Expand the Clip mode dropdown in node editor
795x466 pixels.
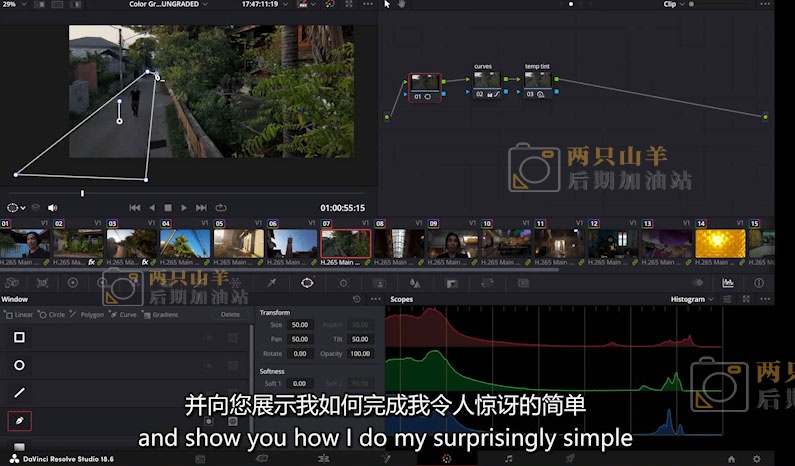(x=675, y=4)
